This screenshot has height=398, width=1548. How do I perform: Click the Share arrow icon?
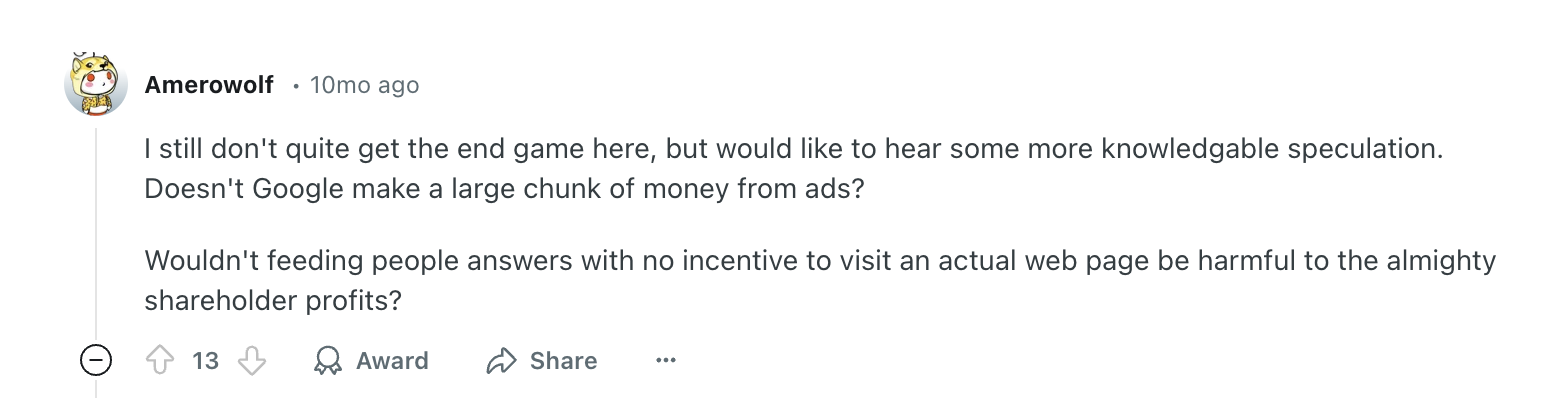coord(500,361)
